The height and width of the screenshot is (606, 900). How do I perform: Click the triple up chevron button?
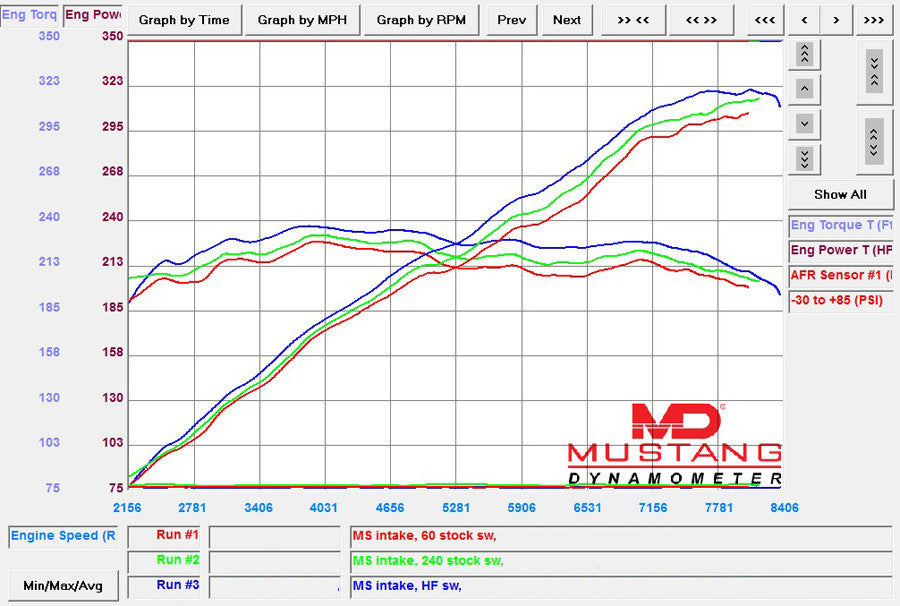804,54
